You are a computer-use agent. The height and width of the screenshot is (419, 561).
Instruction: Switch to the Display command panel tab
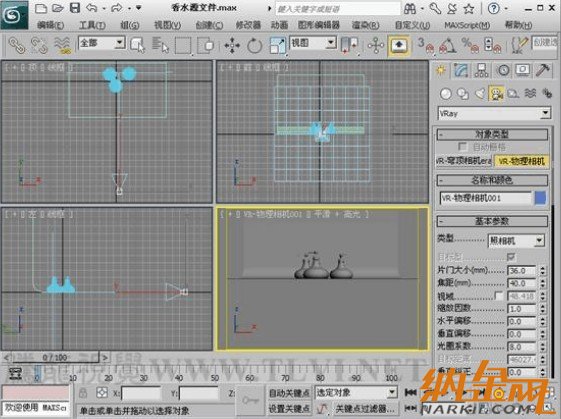(523, 70)
